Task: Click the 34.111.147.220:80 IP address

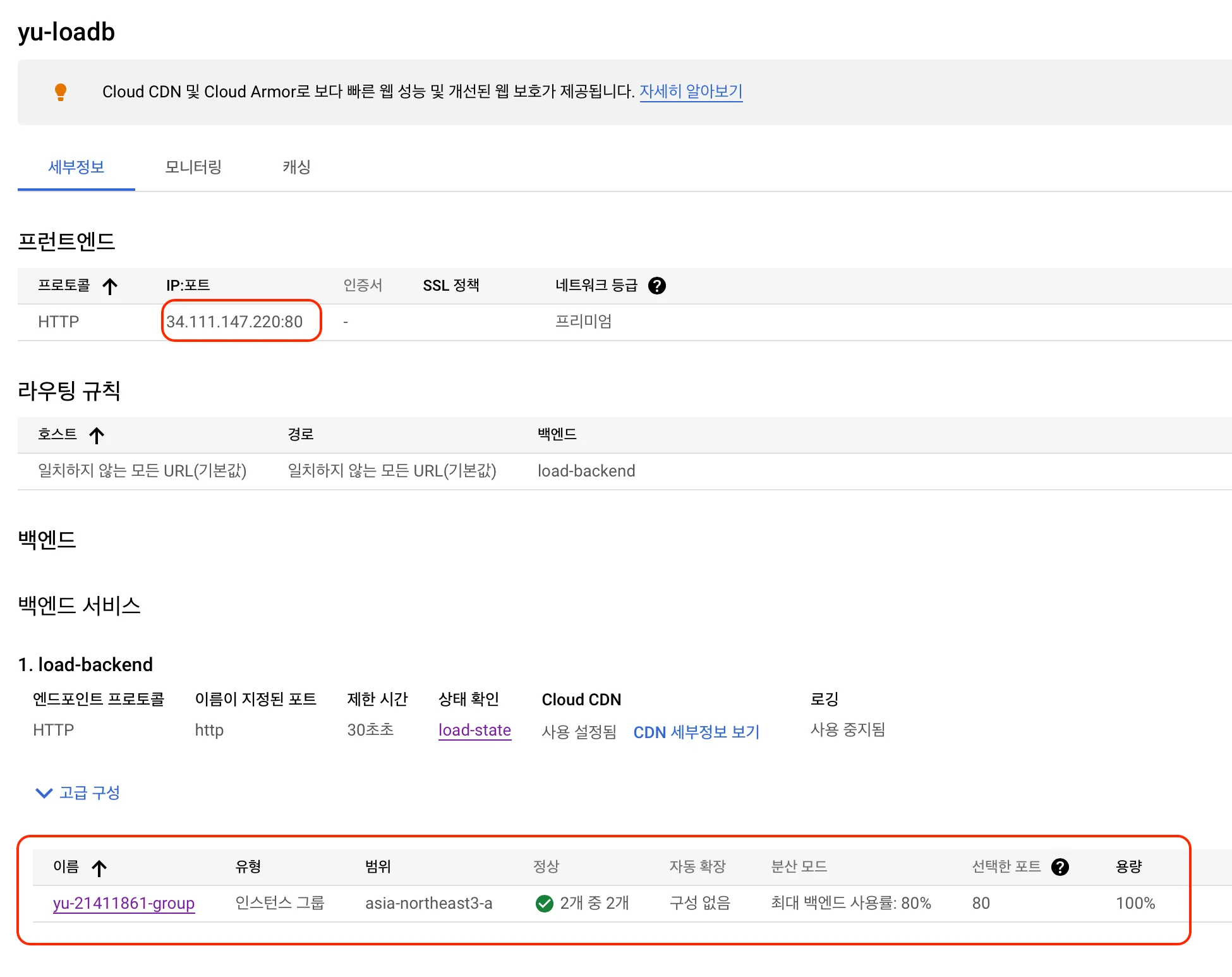Action: (234, 322)
